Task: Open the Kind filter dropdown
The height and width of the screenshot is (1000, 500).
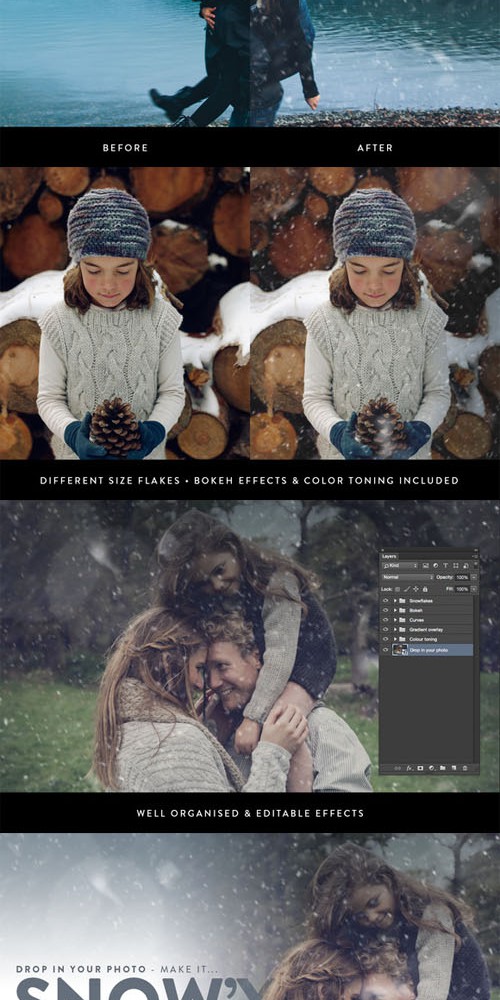Action: tap(400, 566)
